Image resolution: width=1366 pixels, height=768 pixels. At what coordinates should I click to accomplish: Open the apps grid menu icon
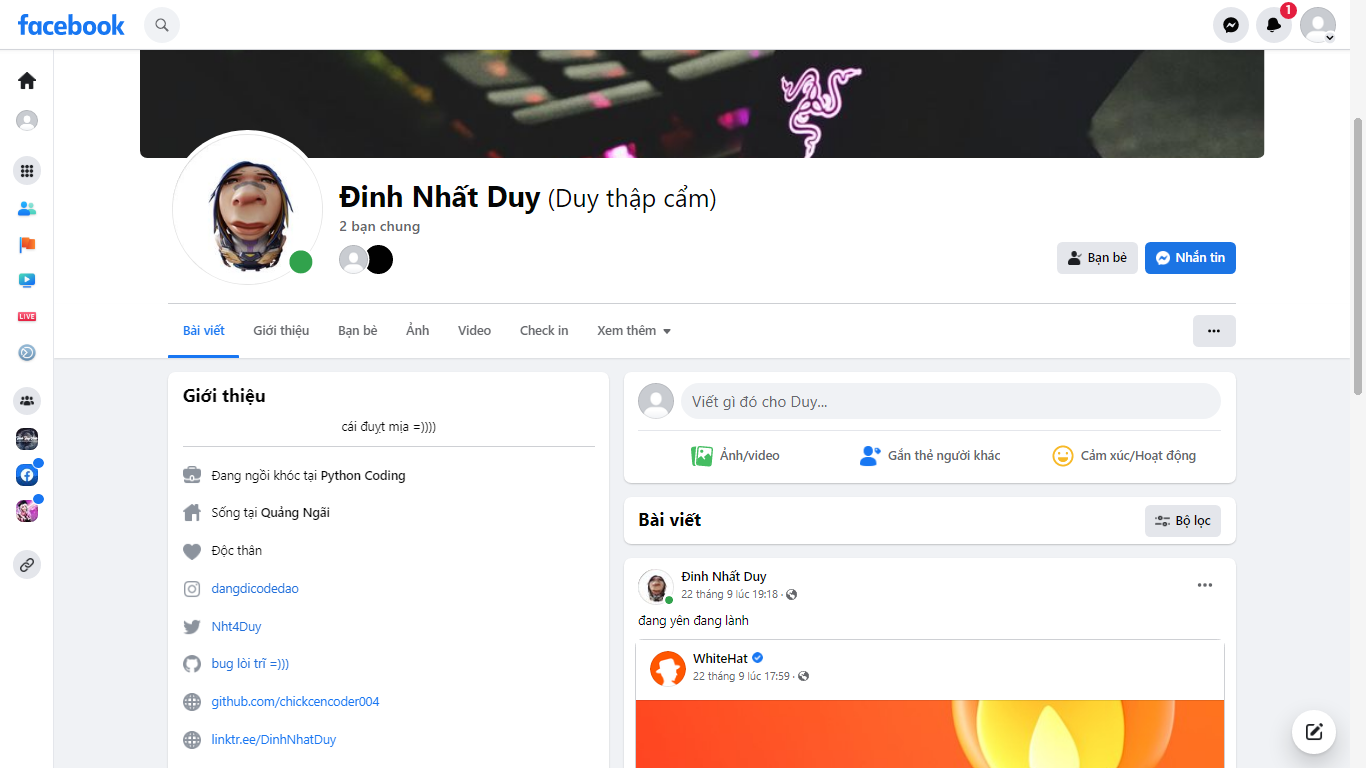pyautogui.click(x=27, y=171)
